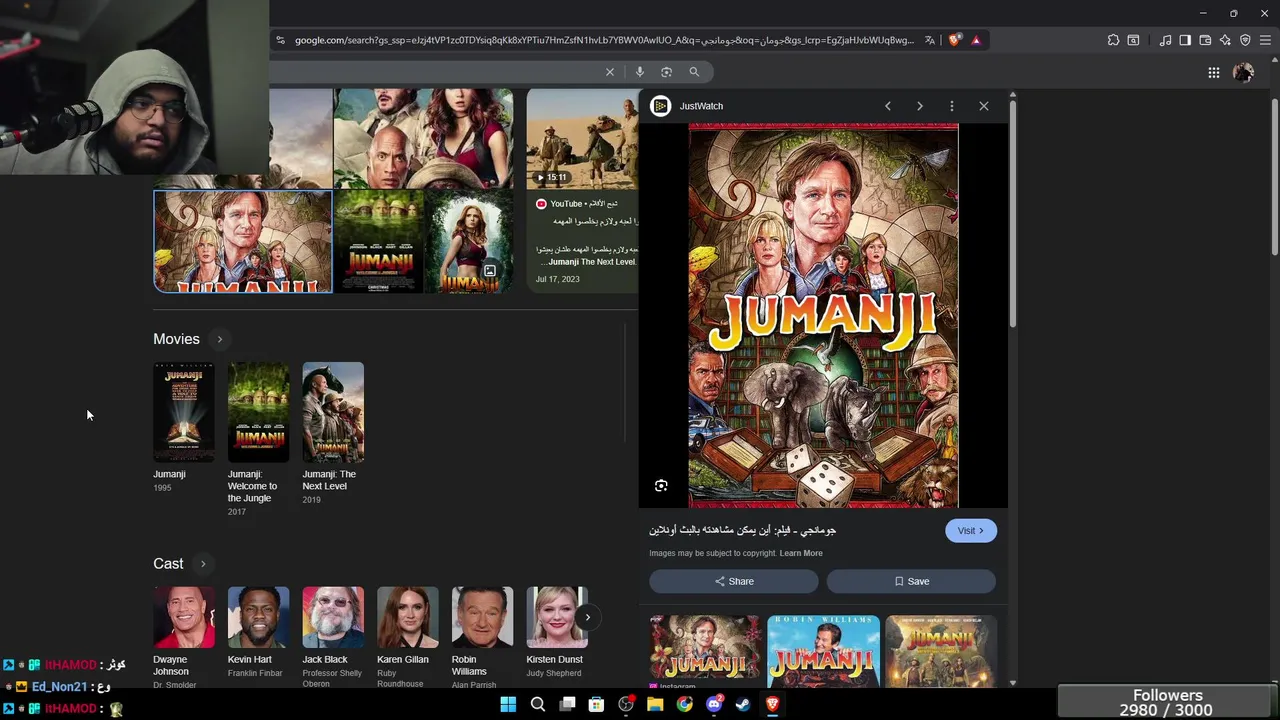Open Google Chrome from taskbar
The width and height of the screenshot is (1280, 720).
(684, 704)
